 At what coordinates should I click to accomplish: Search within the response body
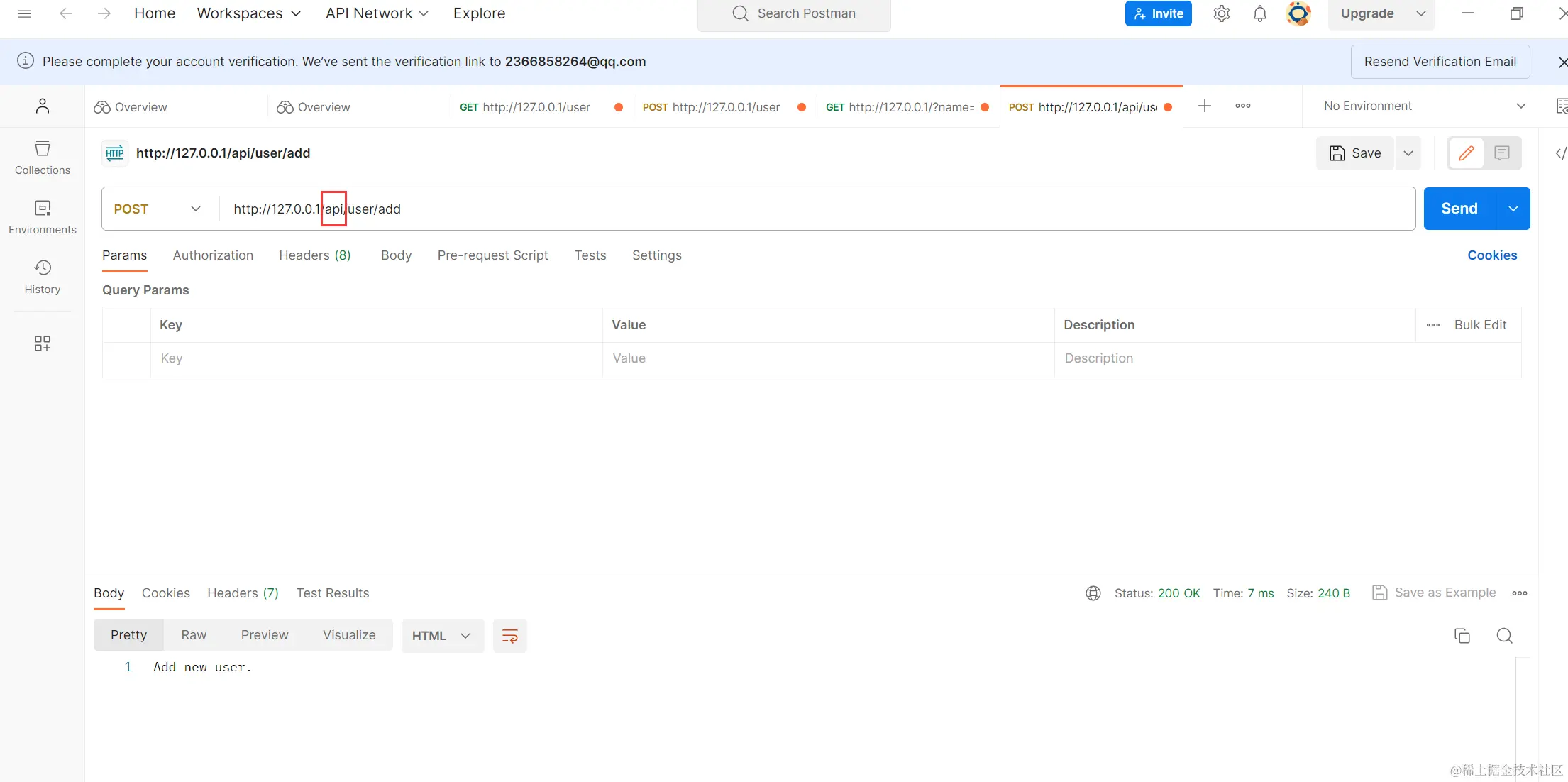pyautogui.click(x=1504, y=636)
